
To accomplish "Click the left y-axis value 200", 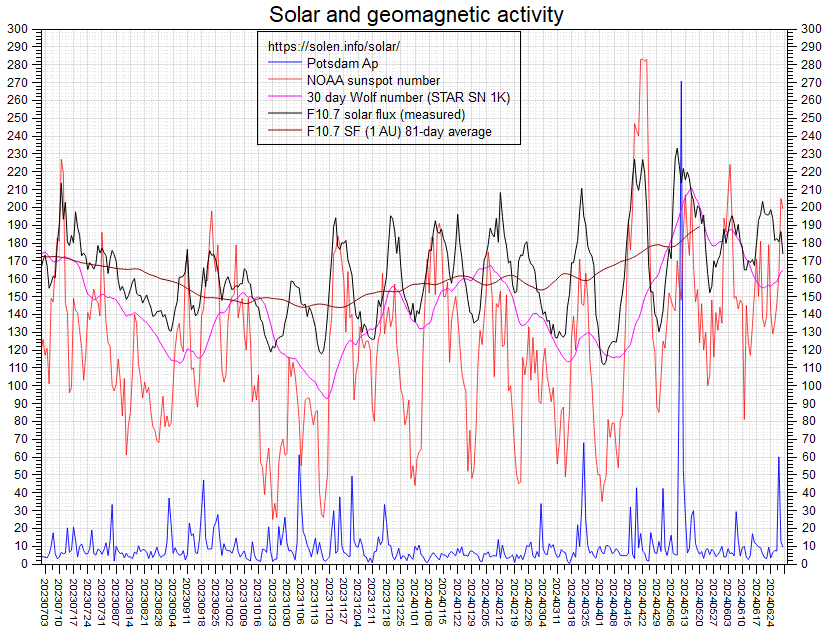I will (x=17, y=207).
